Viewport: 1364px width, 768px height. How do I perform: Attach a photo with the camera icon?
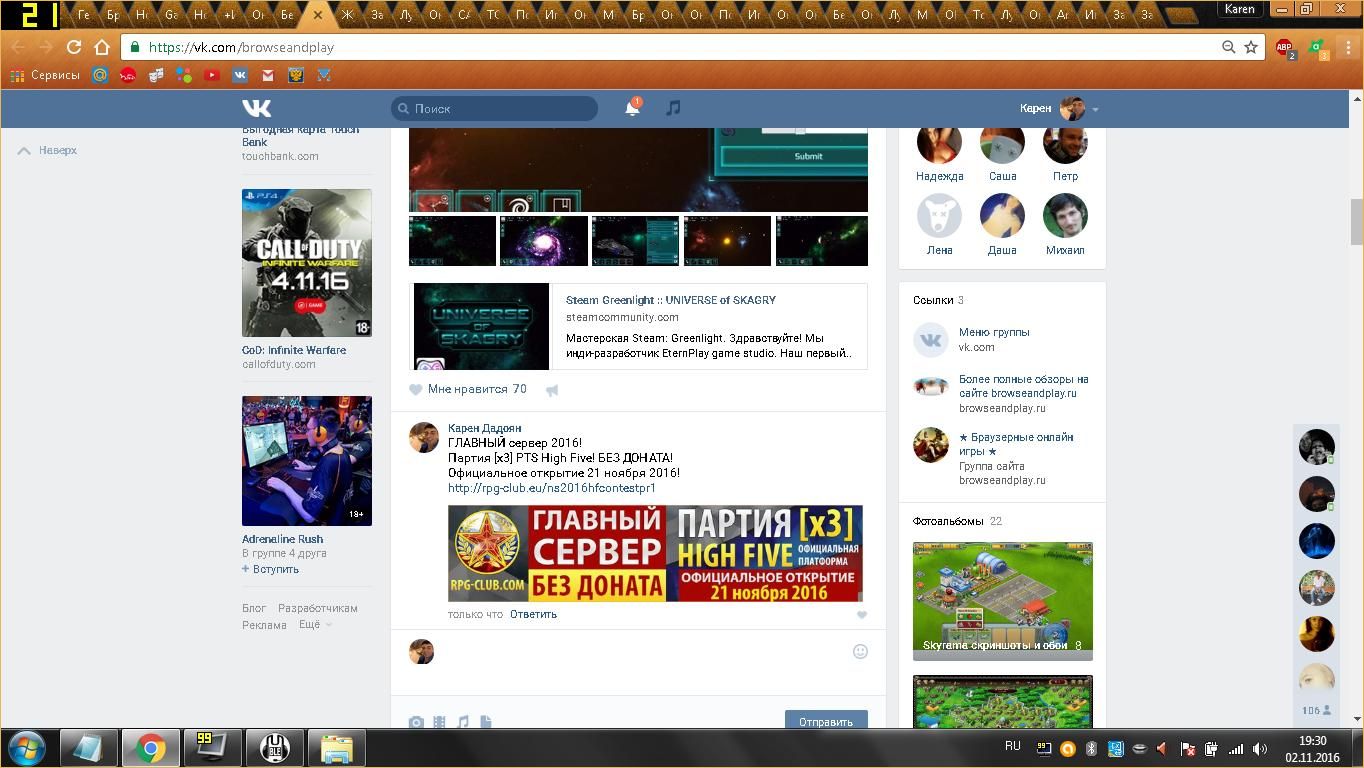416,722
